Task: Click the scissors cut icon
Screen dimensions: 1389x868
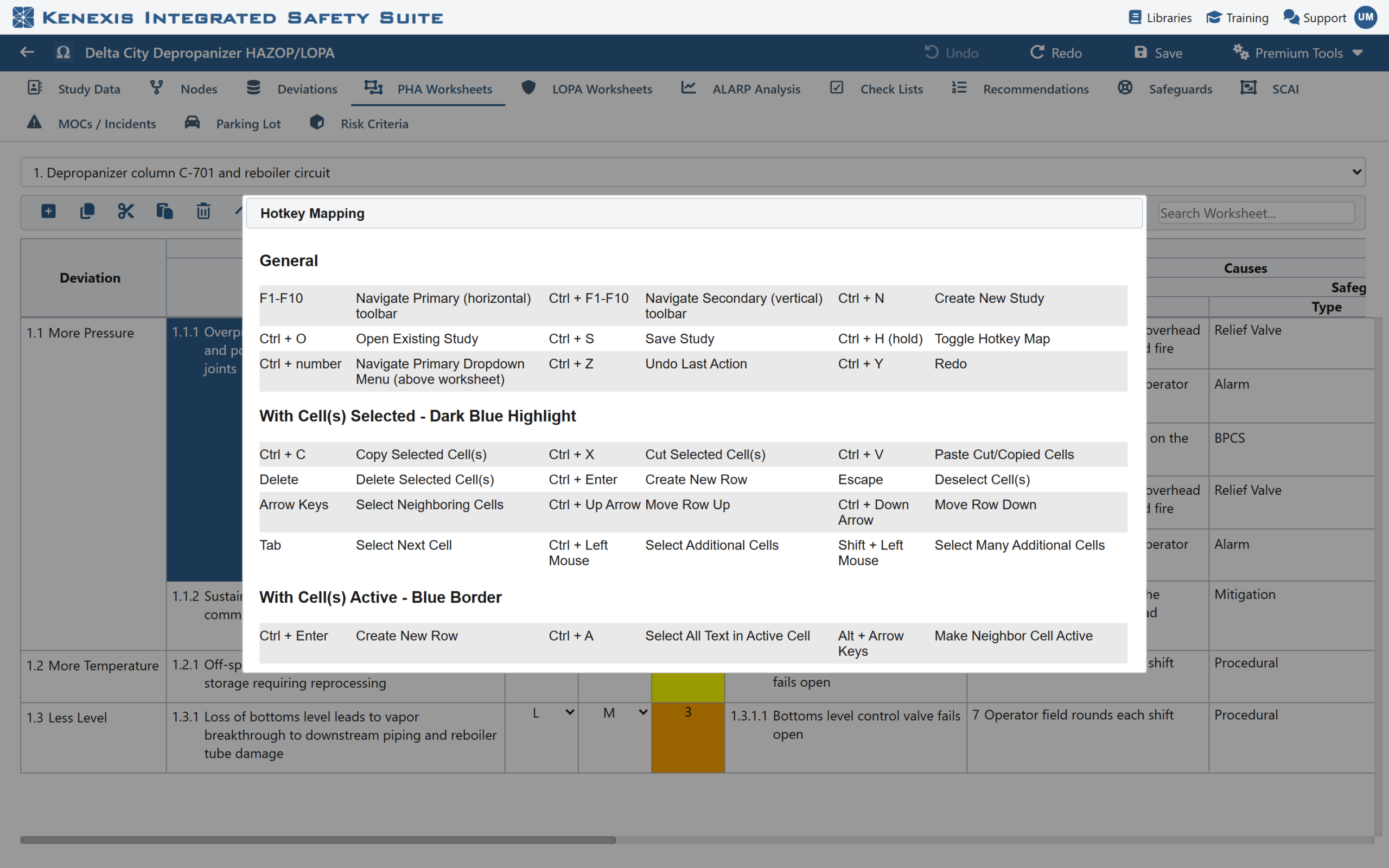Action: pyautogui.click(x=126, y=211)
